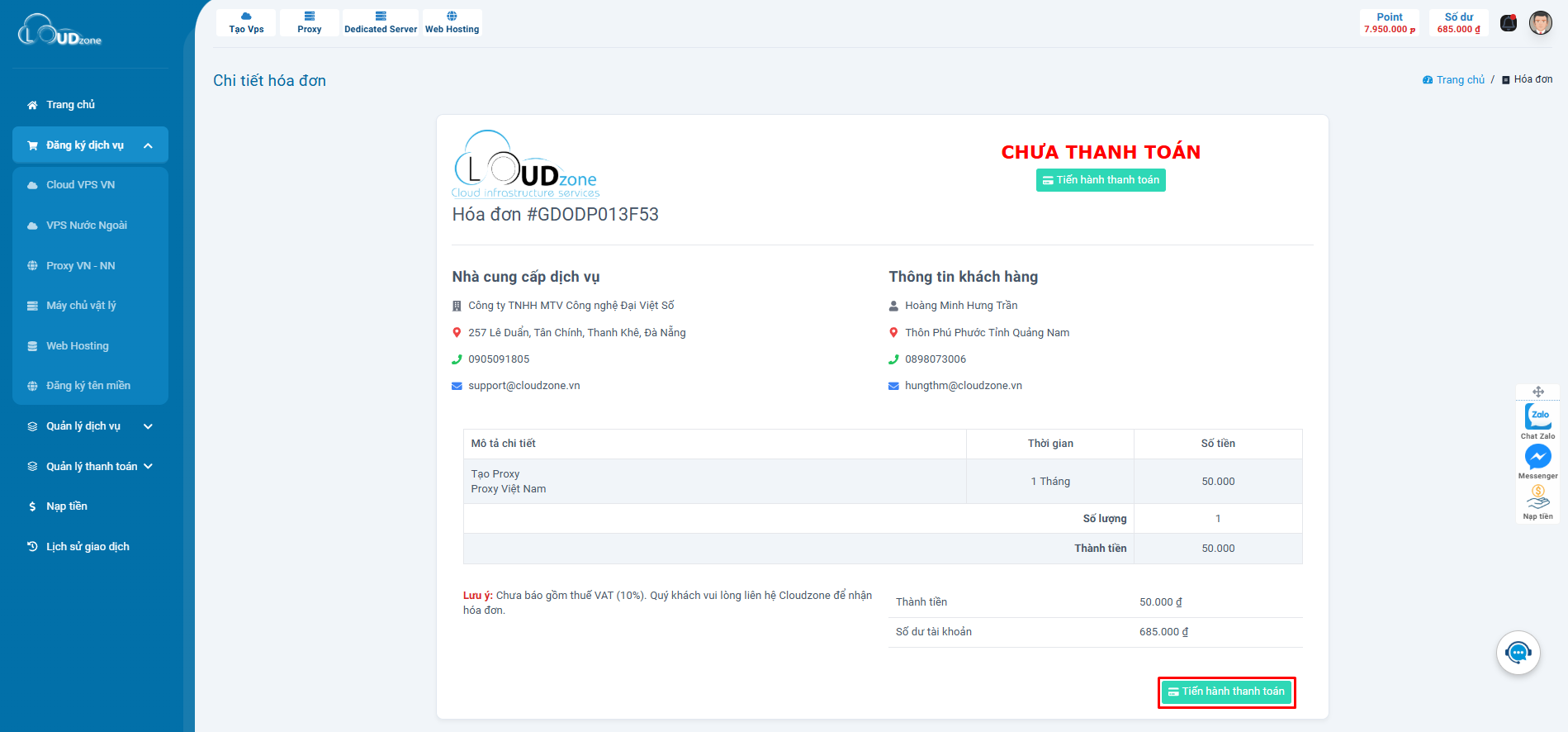The width and height of the screenshot is (1568, 732).
Task: Open the notification bell icon
Action: (x=1509, y=23)
